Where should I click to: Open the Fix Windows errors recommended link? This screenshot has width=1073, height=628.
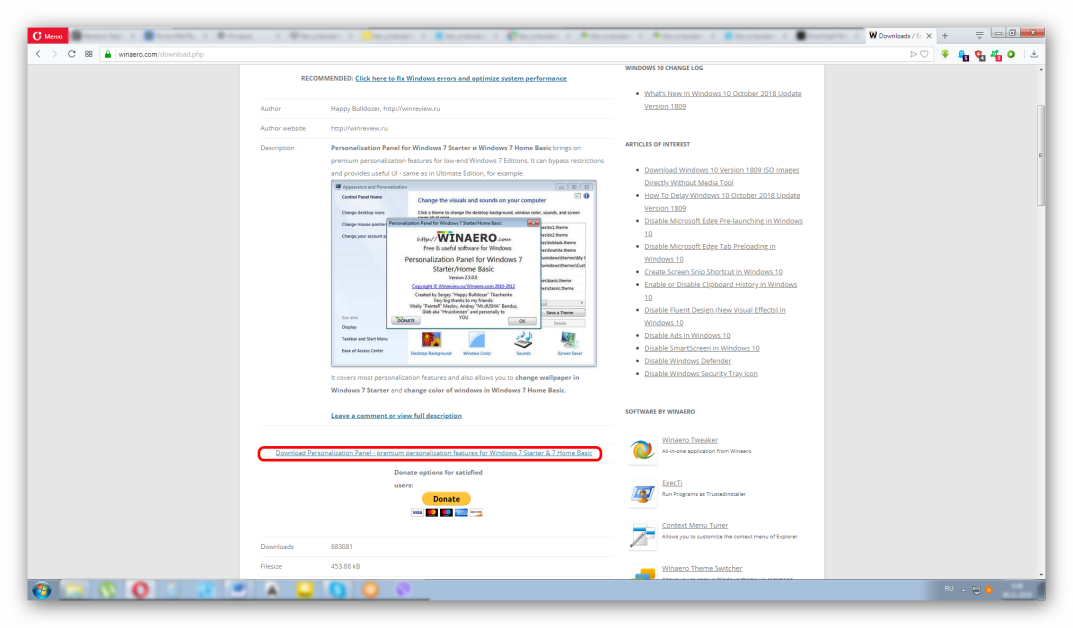click(461, 78)
